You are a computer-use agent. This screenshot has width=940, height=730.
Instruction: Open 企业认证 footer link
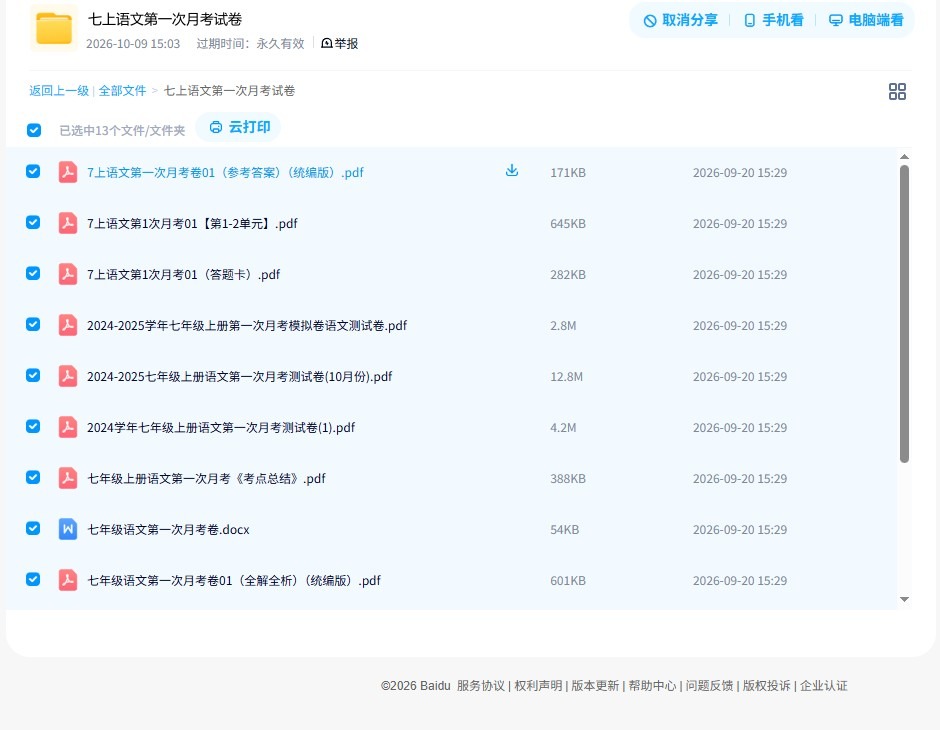824,686
